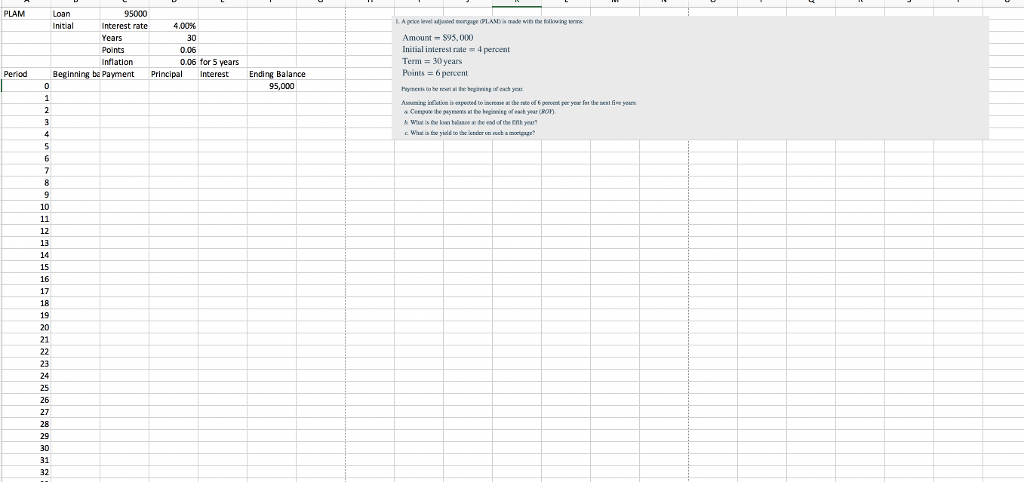Select the period 6 cell

tap(26, 159)
